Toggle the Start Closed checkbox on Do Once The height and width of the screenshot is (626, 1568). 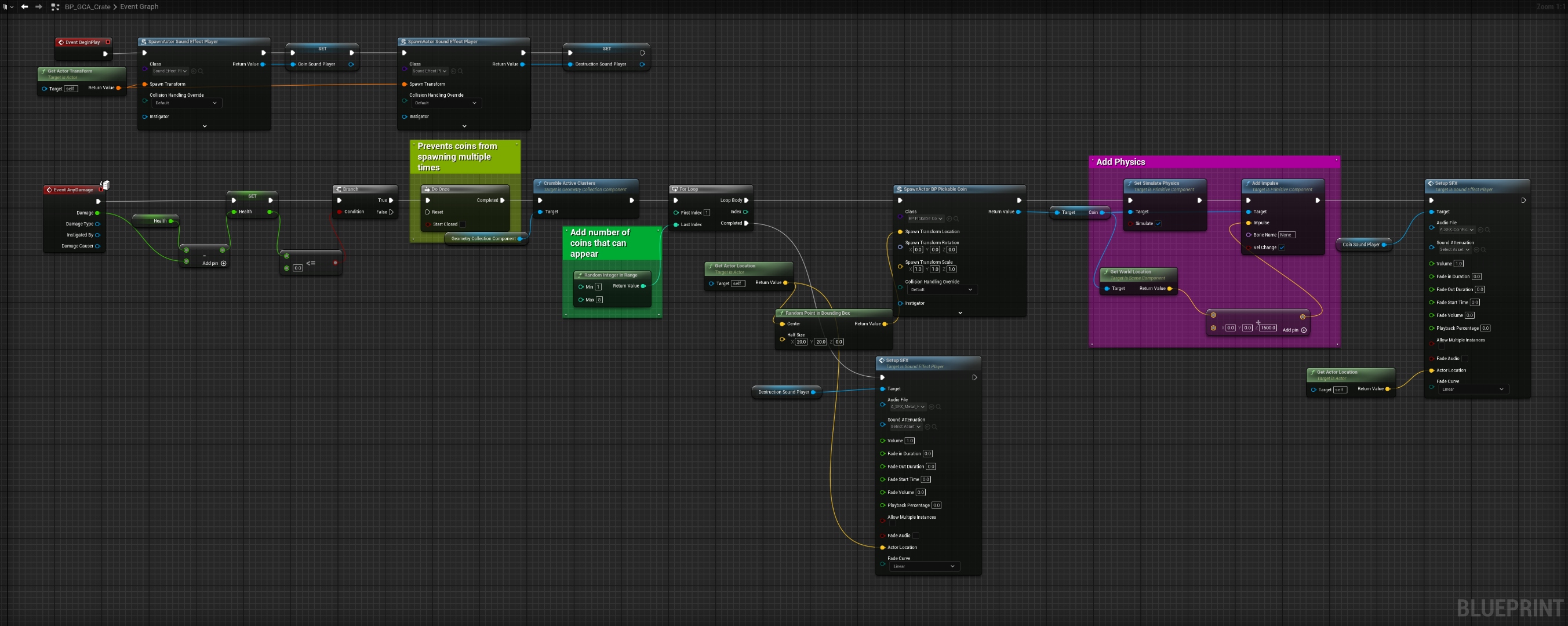(x=463, y=224)
